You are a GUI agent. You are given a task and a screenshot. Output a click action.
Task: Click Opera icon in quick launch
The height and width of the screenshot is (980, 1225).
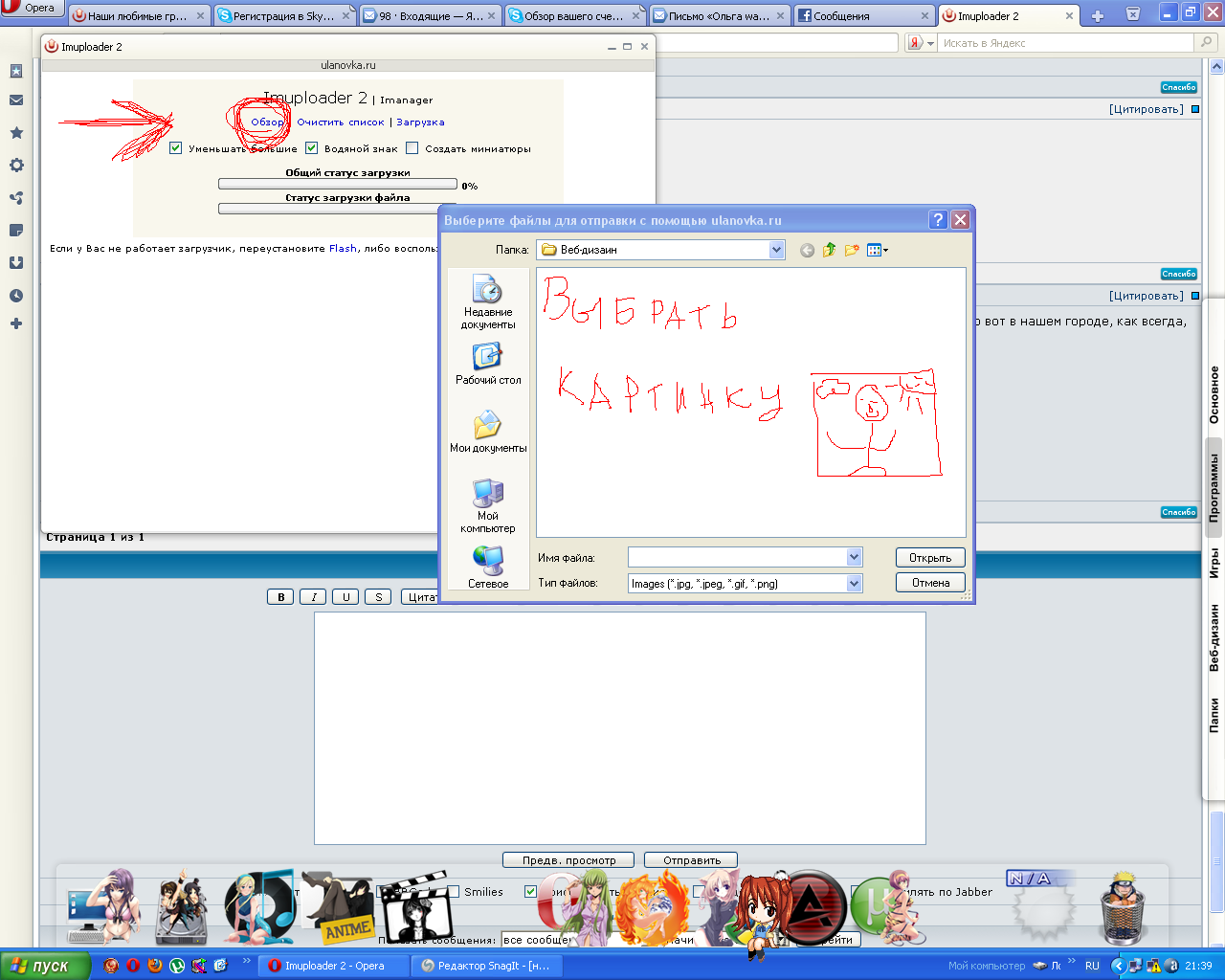click(x=133, y=966)
